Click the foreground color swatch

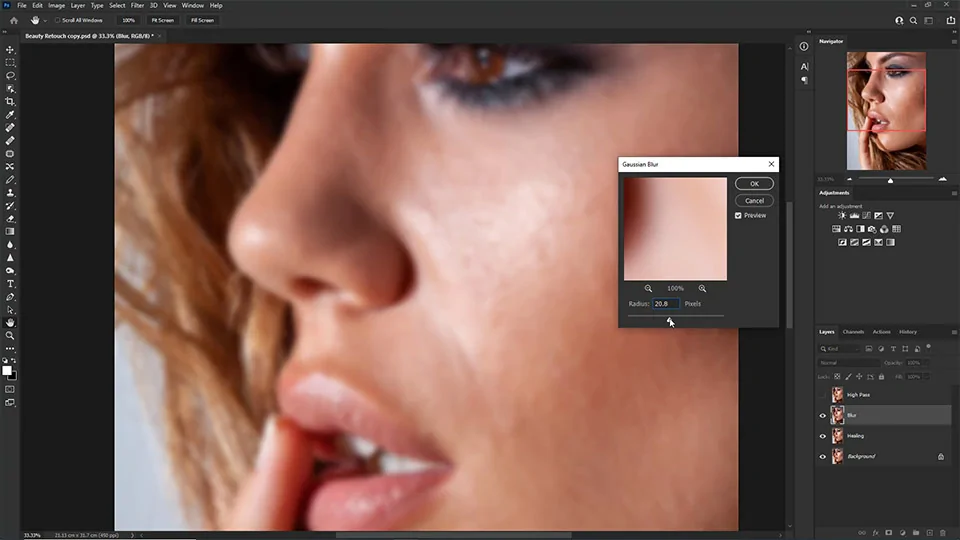pyautogui.click(x=7, y=370)
